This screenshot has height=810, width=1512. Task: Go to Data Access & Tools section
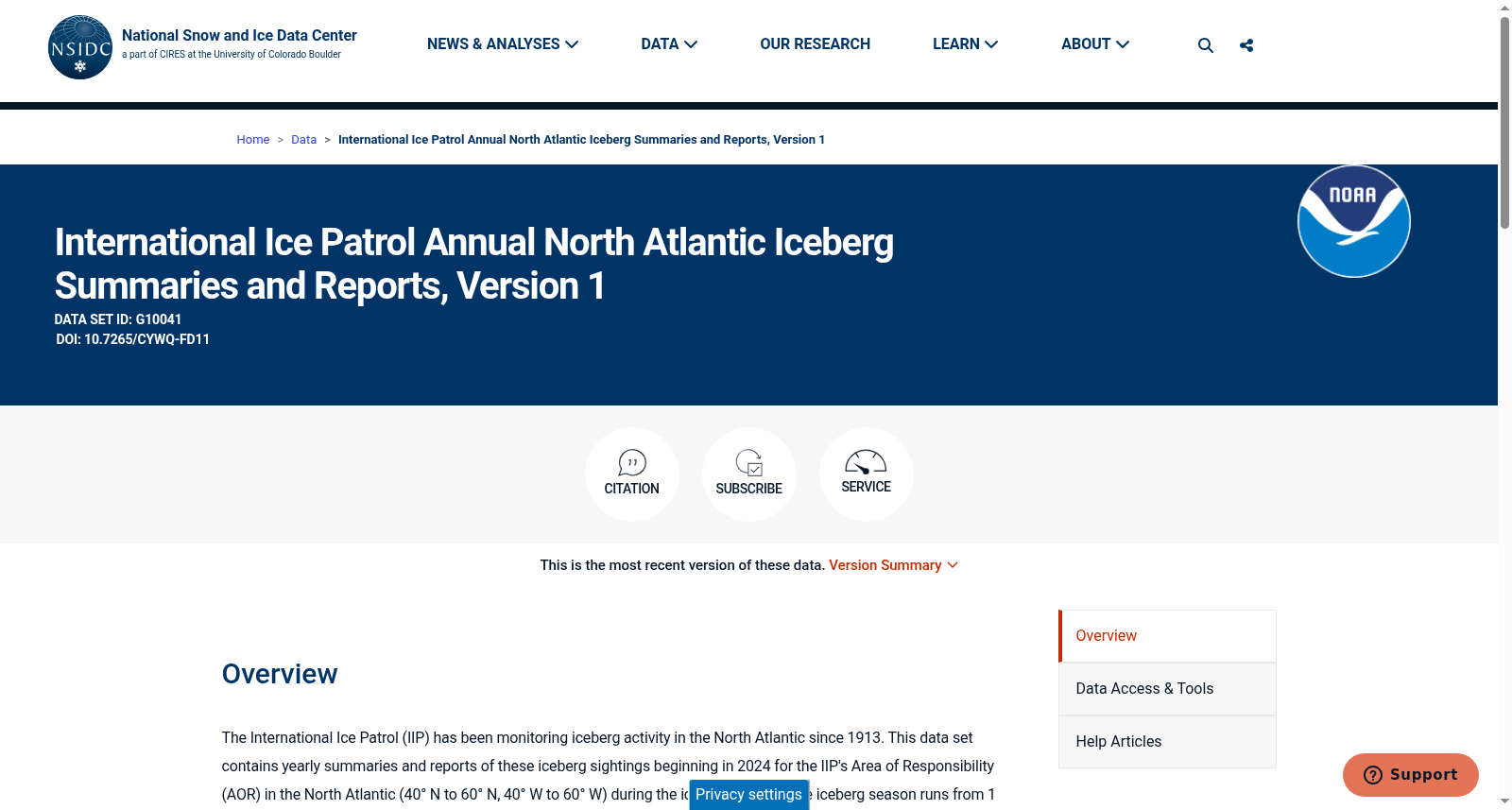point(1167,689)
